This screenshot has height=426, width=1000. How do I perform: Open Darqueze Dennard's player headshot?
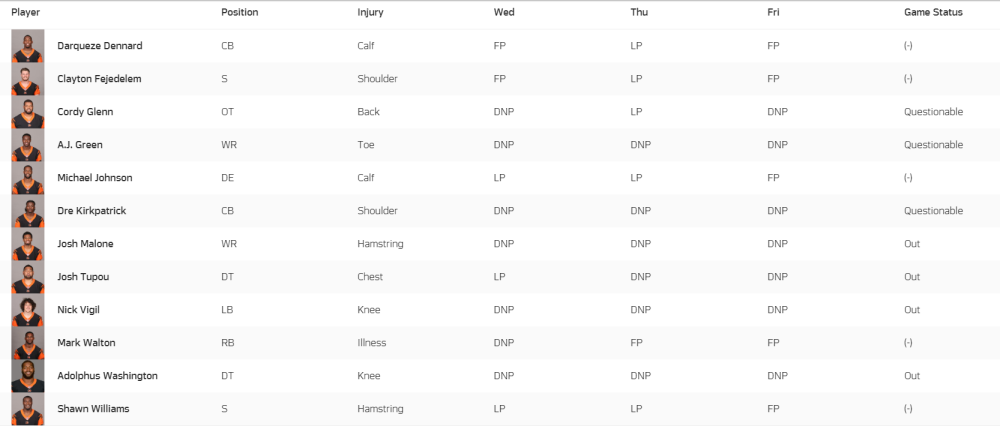(27, 46)
